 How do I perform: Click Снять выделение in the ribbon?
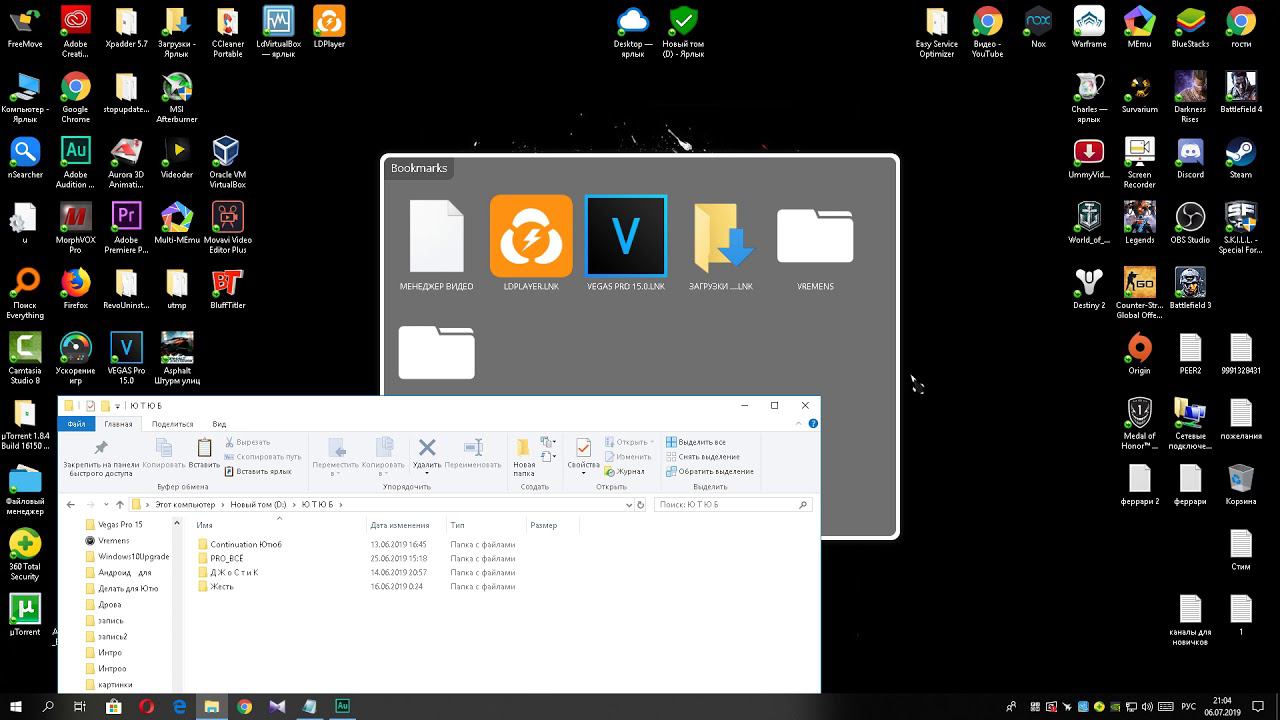coord(702,457)
